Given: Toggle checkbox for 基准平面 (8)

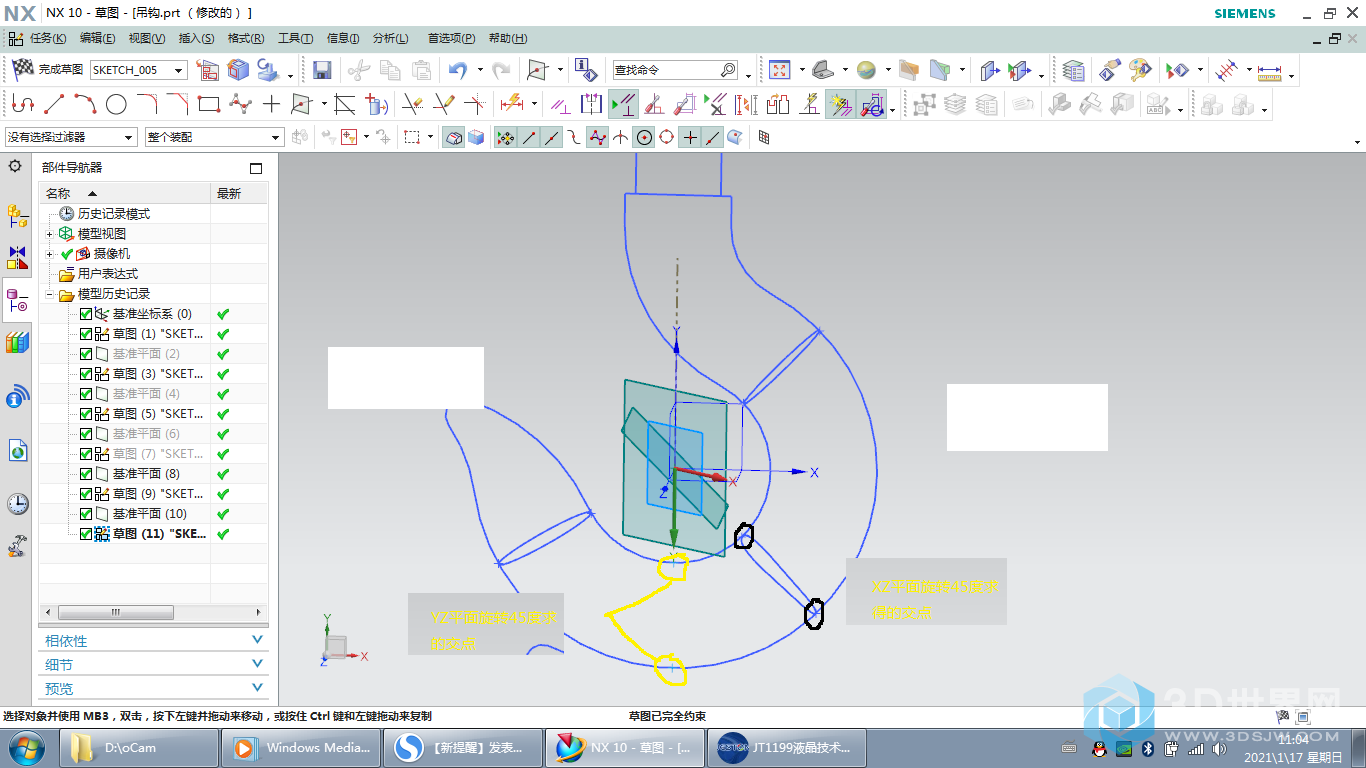Looking at the screenshot, I should [x=86, y=474].
